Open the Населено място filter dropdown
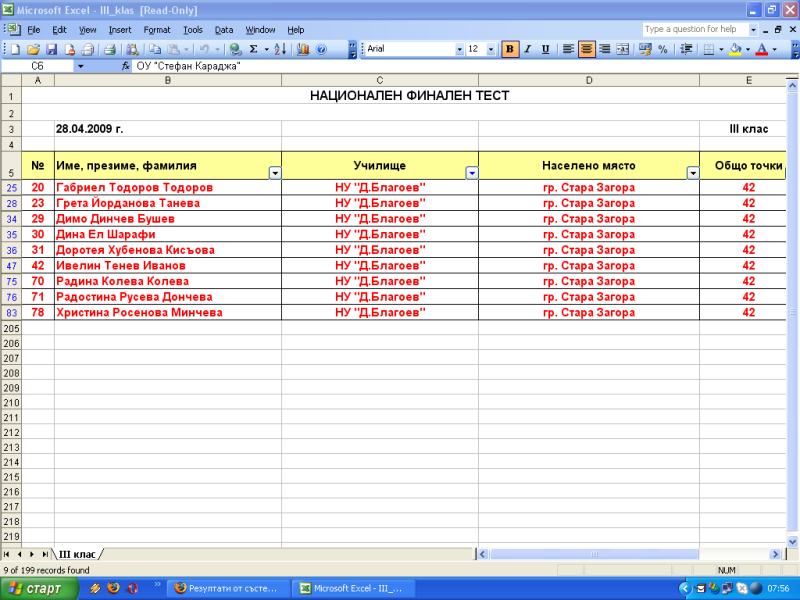Screen dimensions: 800x600 pyautogui.click(x=692, y=173)
